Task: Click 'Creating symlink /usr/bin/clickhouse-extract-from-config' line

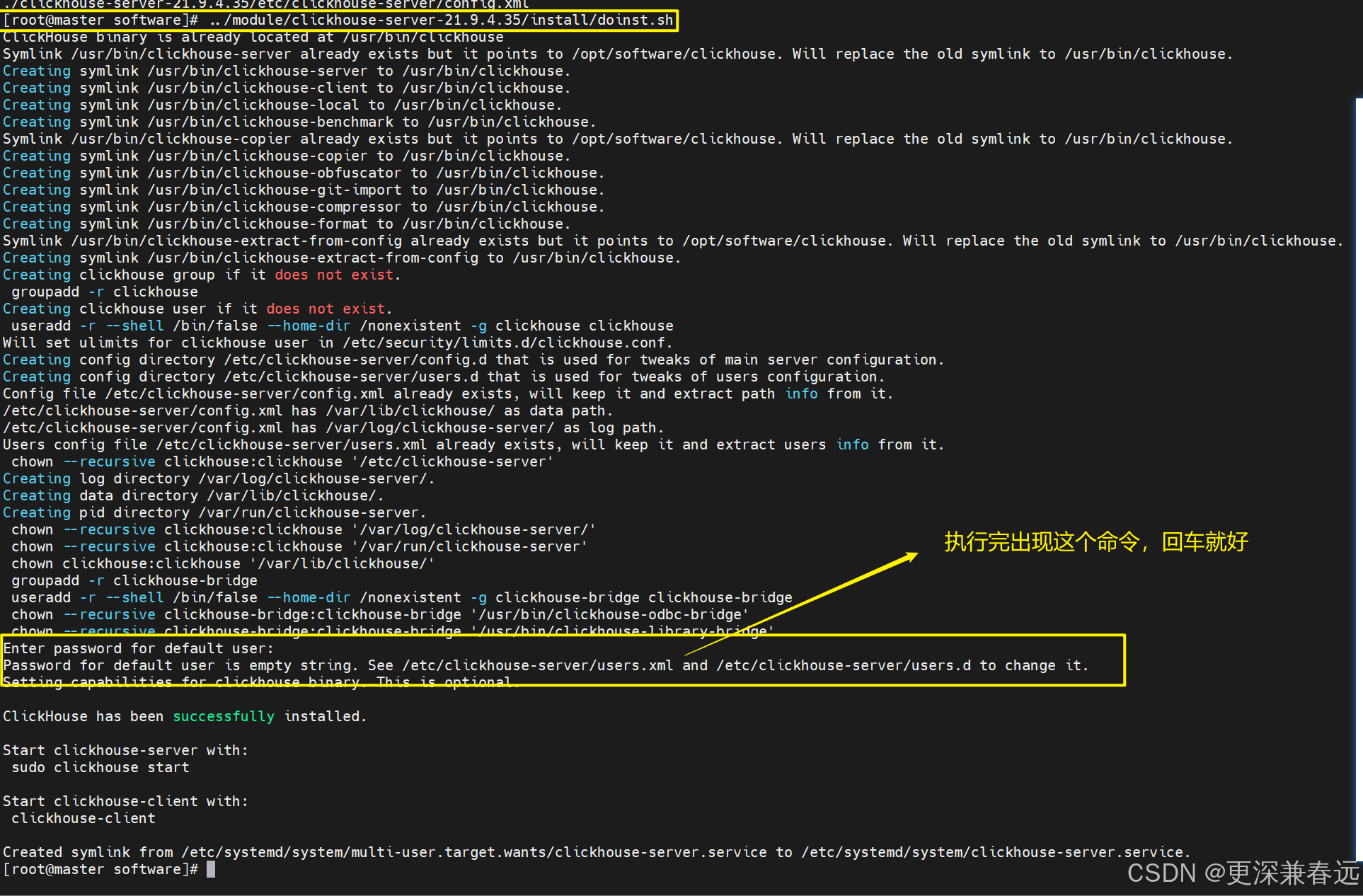Action: [x=342, y=258]
